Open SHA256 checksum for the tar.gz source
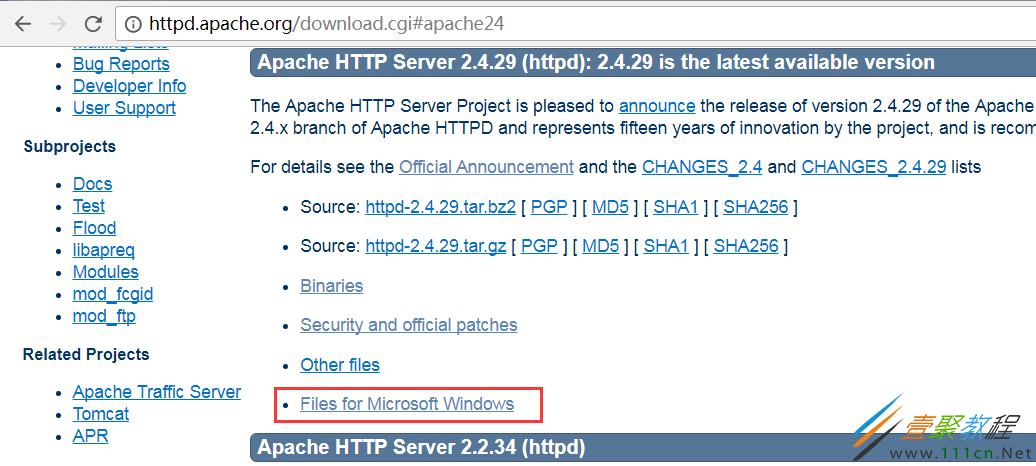 click(x=747, y=247)
